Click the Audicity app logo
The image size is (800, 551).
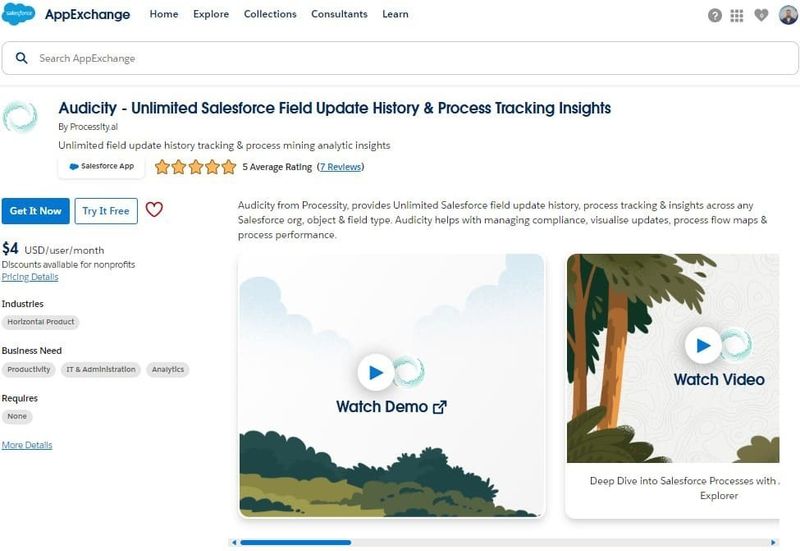[x=19, y=116]
